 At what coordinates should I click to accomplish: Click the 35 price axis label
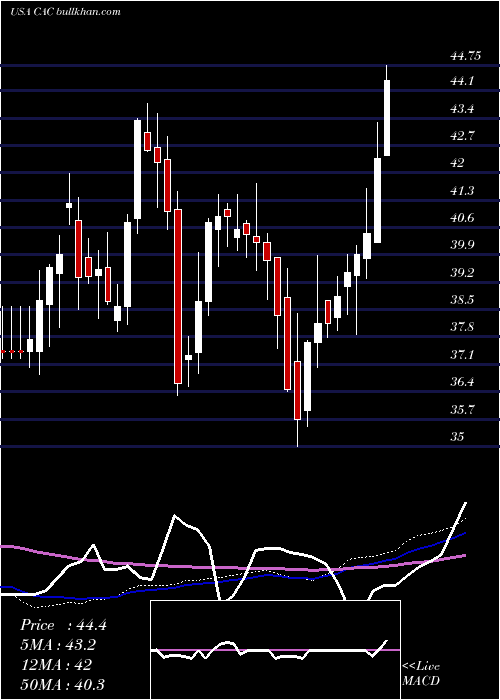pyautogui.click(x=458, y=436)
